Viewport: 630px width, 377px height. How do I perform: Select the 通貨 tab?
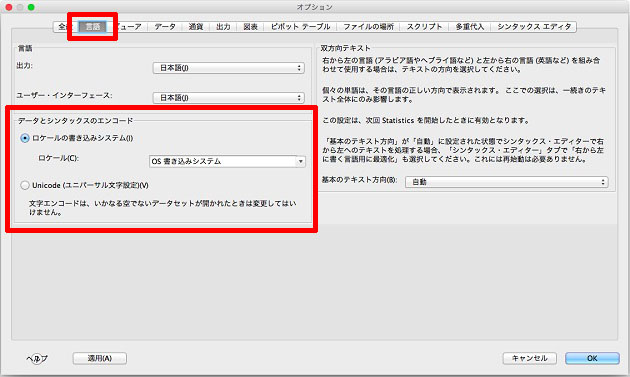coord(196,27)
